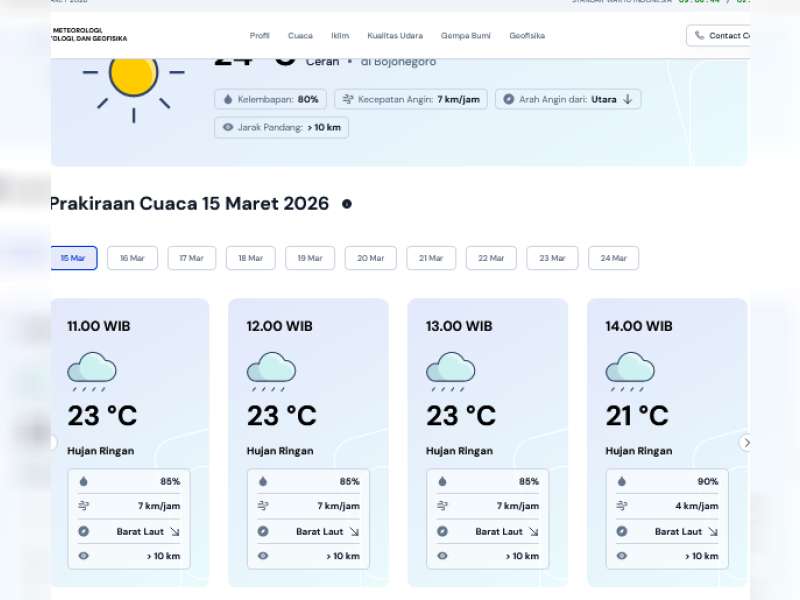The height and width of the screenshot is (600, 800).
Task: Select the rain cloud icon in the 11.00 WIB card
Action: (x=92, y=368)
